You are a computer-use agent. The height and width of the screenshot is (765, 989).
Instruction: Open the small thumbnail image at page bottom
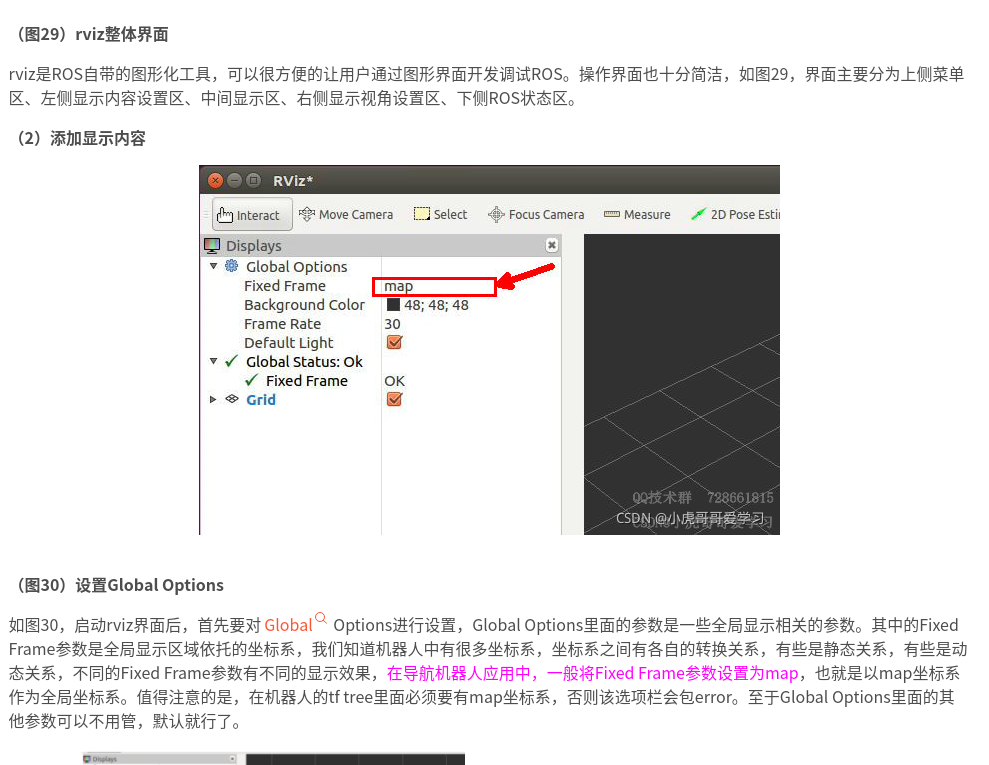273,759
